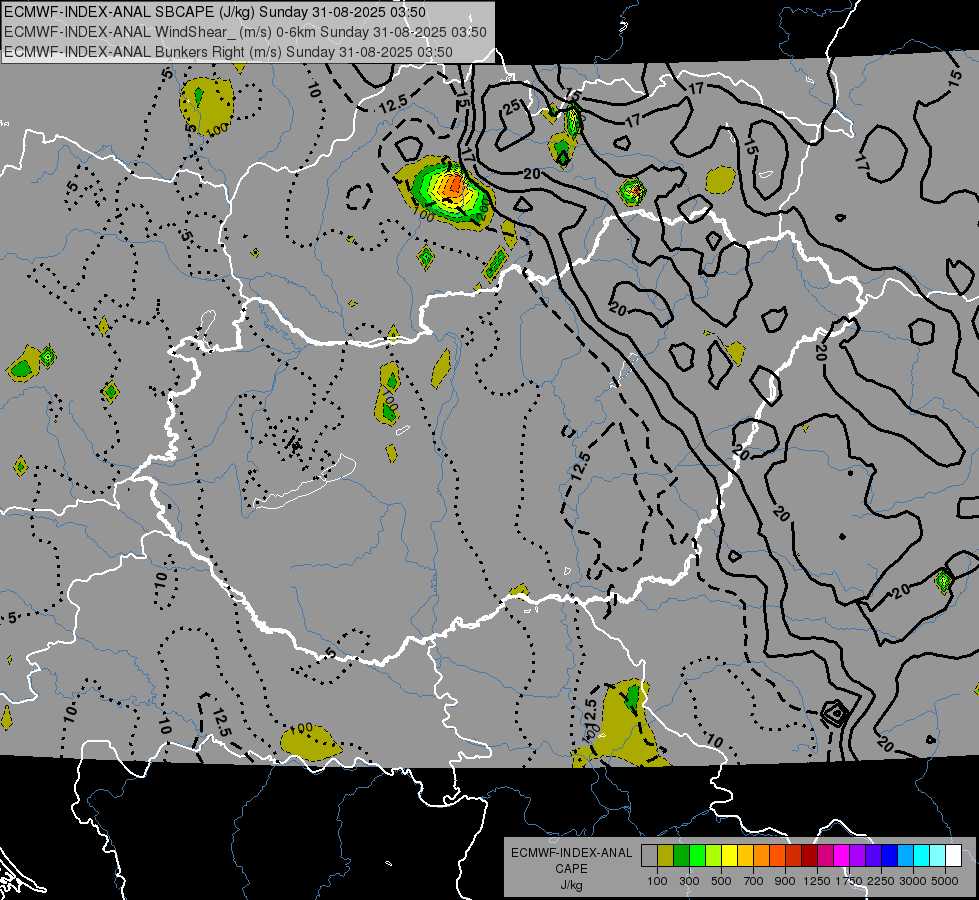
Task: Click the sky blue swatch above 3000
Action: [906, 855]
